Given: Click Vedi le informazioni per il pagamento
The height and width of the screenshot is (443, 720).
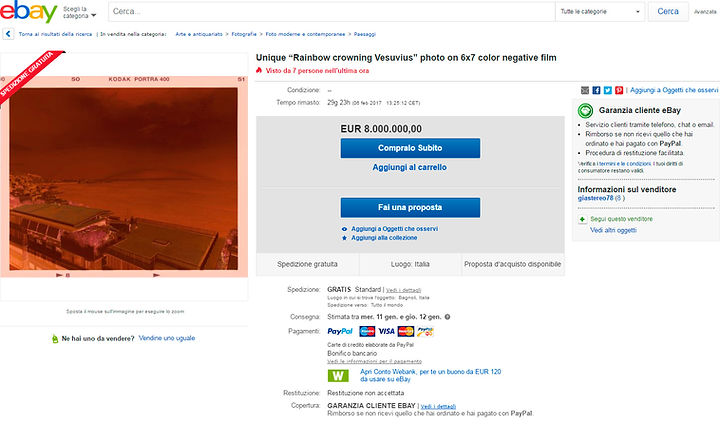Looking at the screenshot, I should (x=374, y=361).
